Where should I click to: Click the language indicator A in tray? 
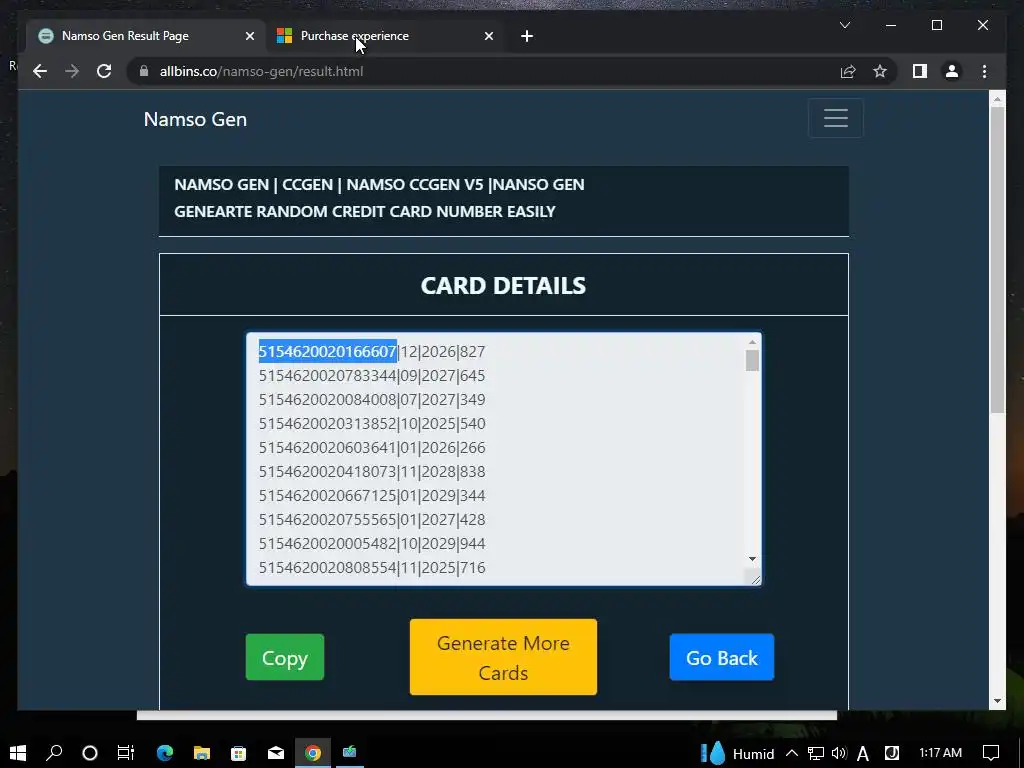tap(863, 753)
